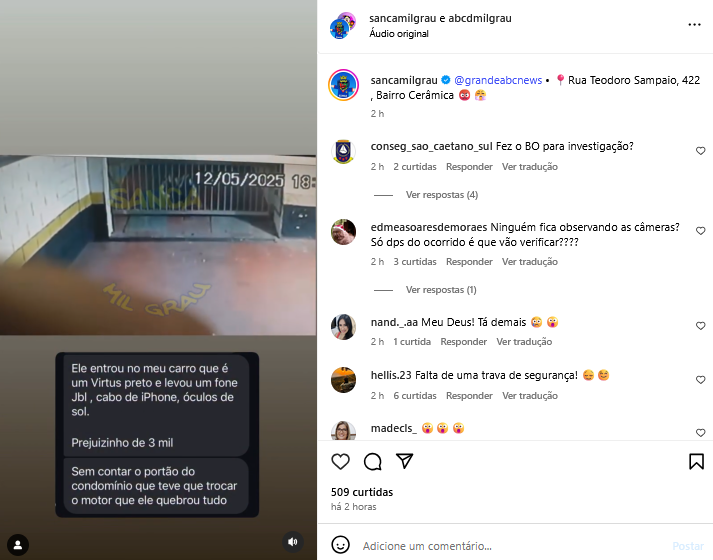Open sancamilgrau profile avatar
Viewport: 713px width, 560px height.
[343, 85]
